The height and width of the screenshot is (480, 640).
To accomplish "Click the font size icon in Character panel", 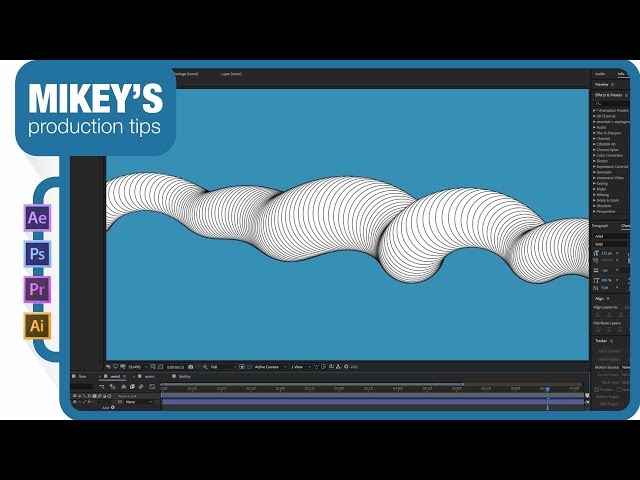I will coord(596,253).
